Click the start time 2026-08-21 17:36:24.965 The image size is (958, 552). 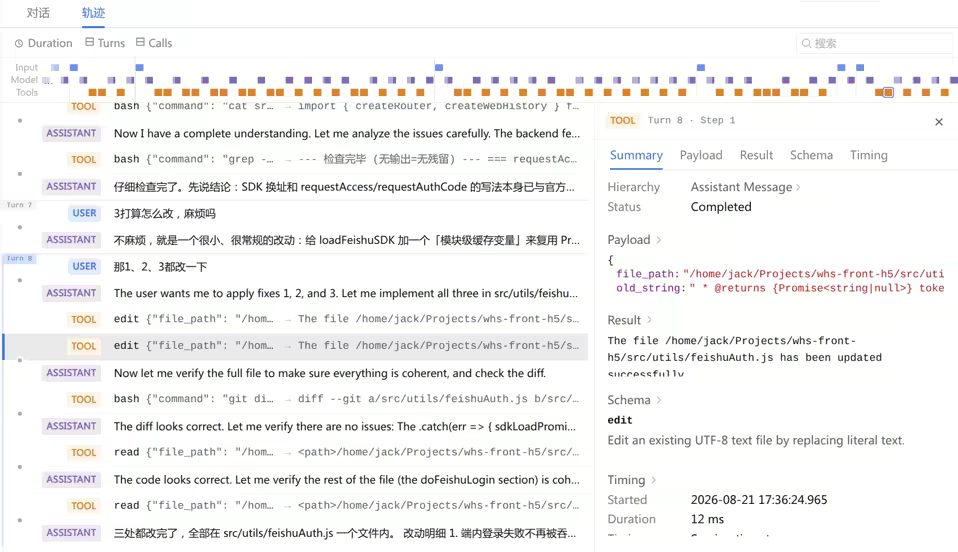(x=759, y=499)
